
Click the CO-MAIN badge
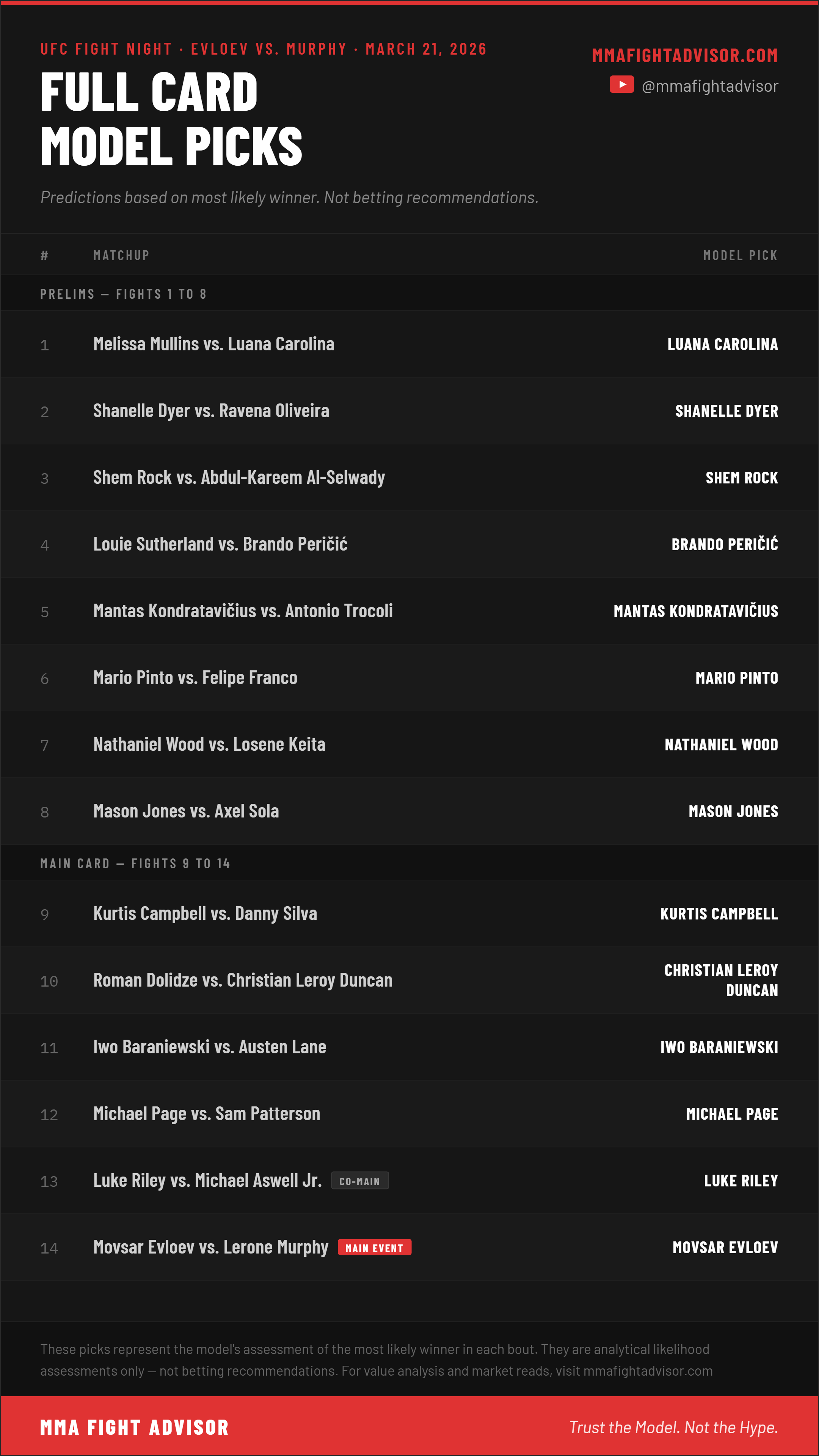pyautogui.click(x=359, y=1181)
